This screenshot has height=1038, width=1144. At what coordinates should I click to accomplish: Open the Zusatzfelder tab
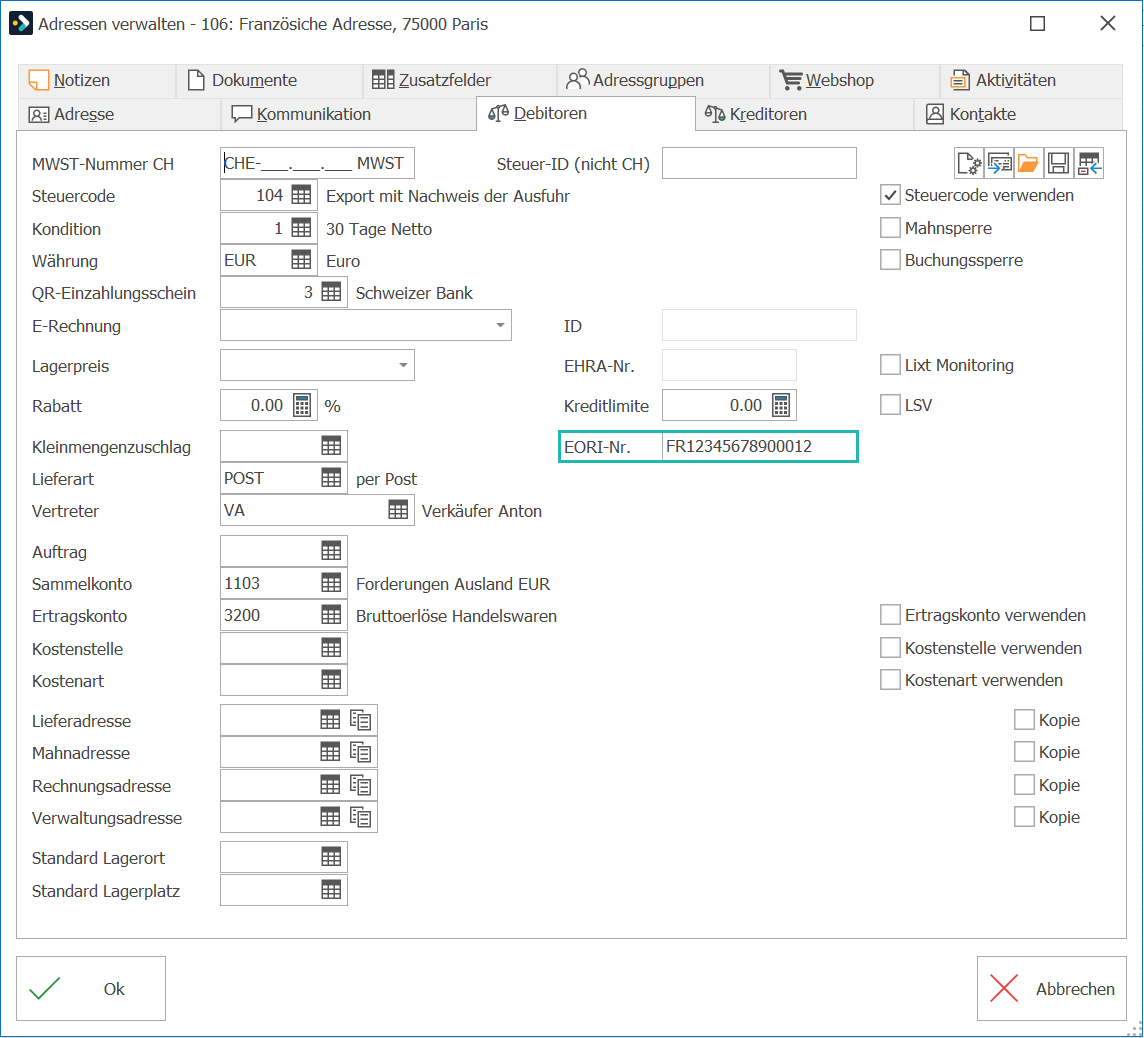click(x=460, y=80)
